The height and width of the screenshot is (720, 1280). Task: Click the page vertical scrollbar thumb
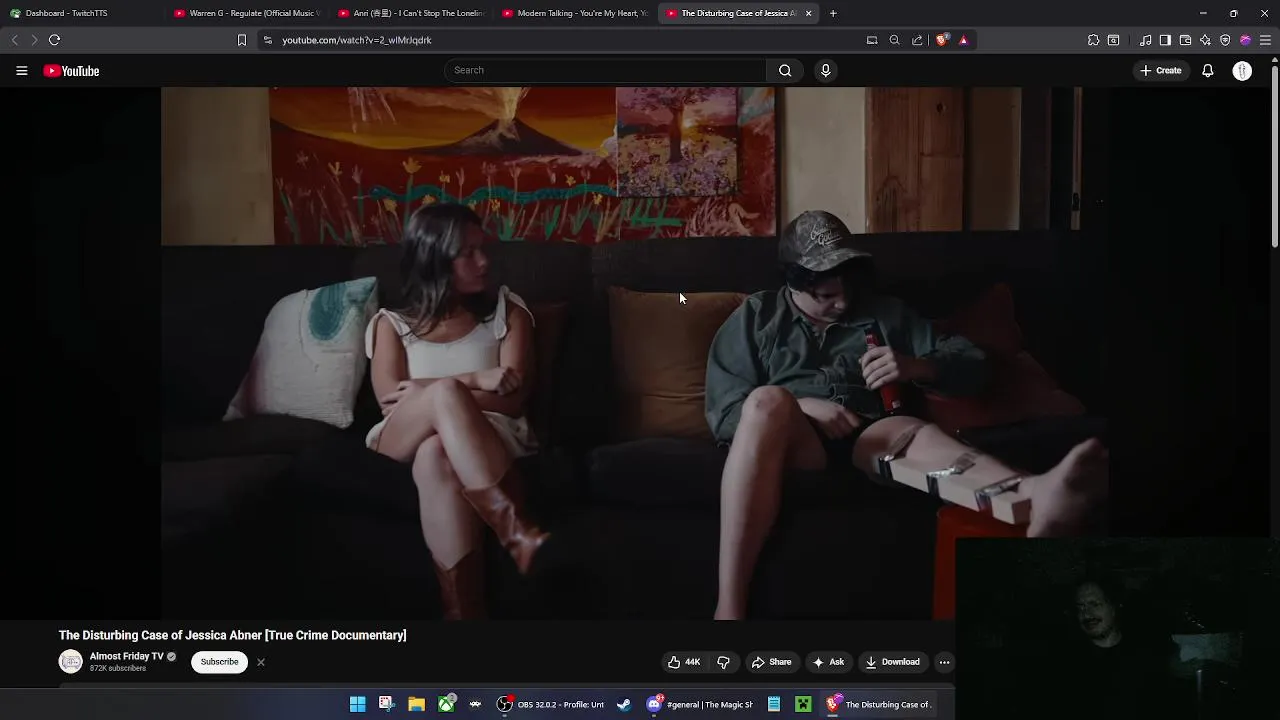[1275, 155]
